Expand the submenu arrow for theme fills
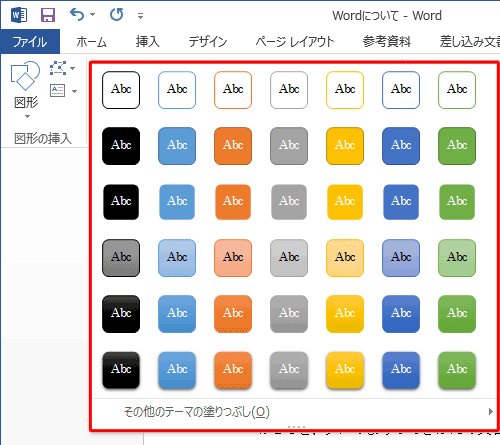 tap(490, 412)
